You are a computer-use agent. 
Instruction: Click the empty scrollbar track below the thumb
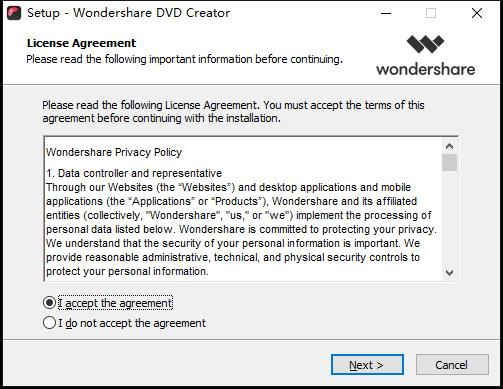point(449,218)
